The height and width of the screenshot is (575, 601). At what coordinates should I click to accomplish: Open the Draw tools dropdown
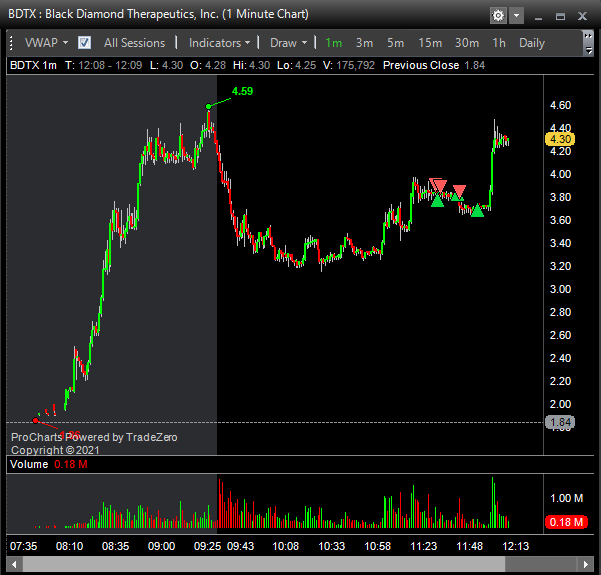click(x=289, y=43)
